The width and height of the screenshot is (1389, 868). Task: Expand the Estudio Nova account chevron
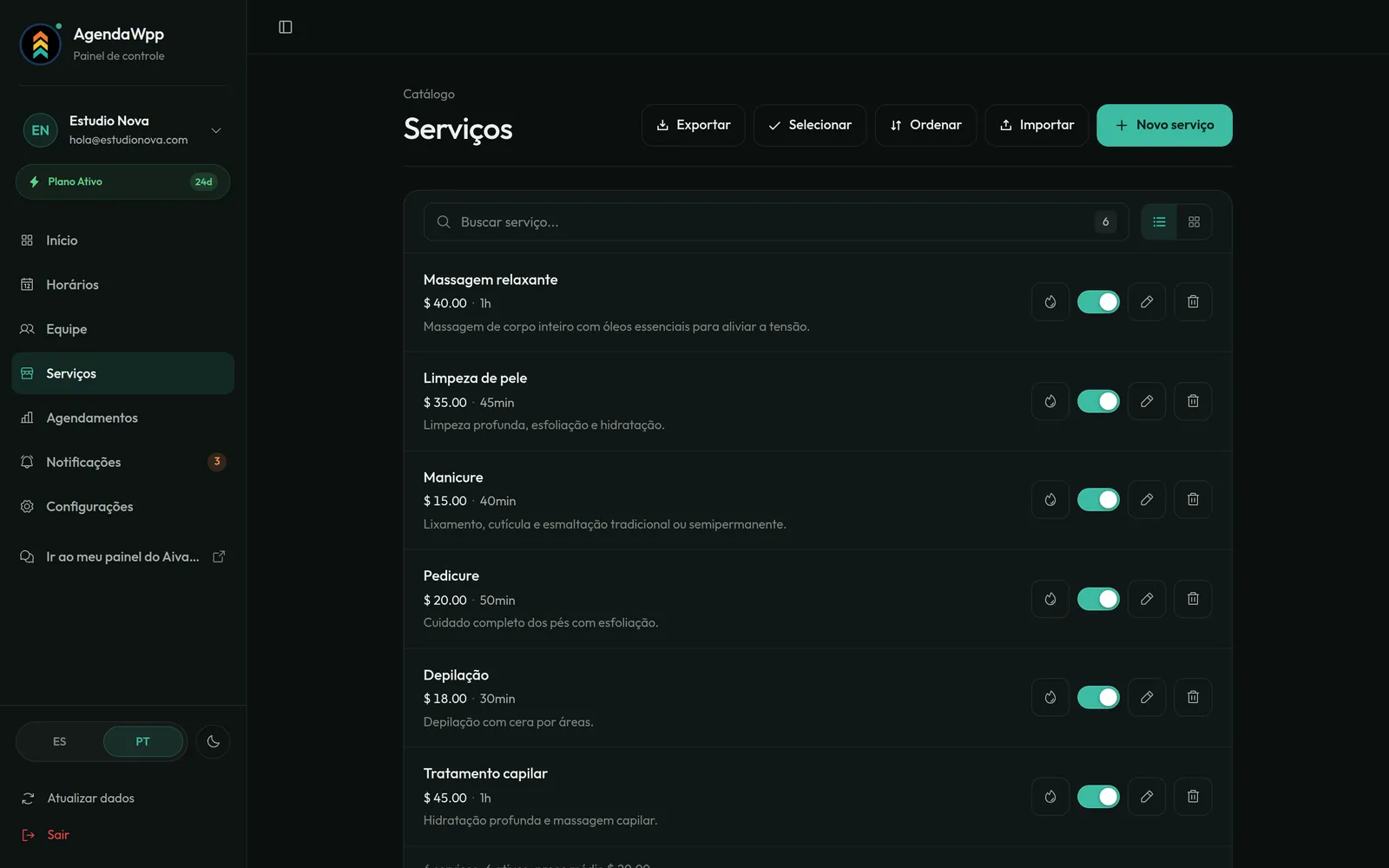216,130
